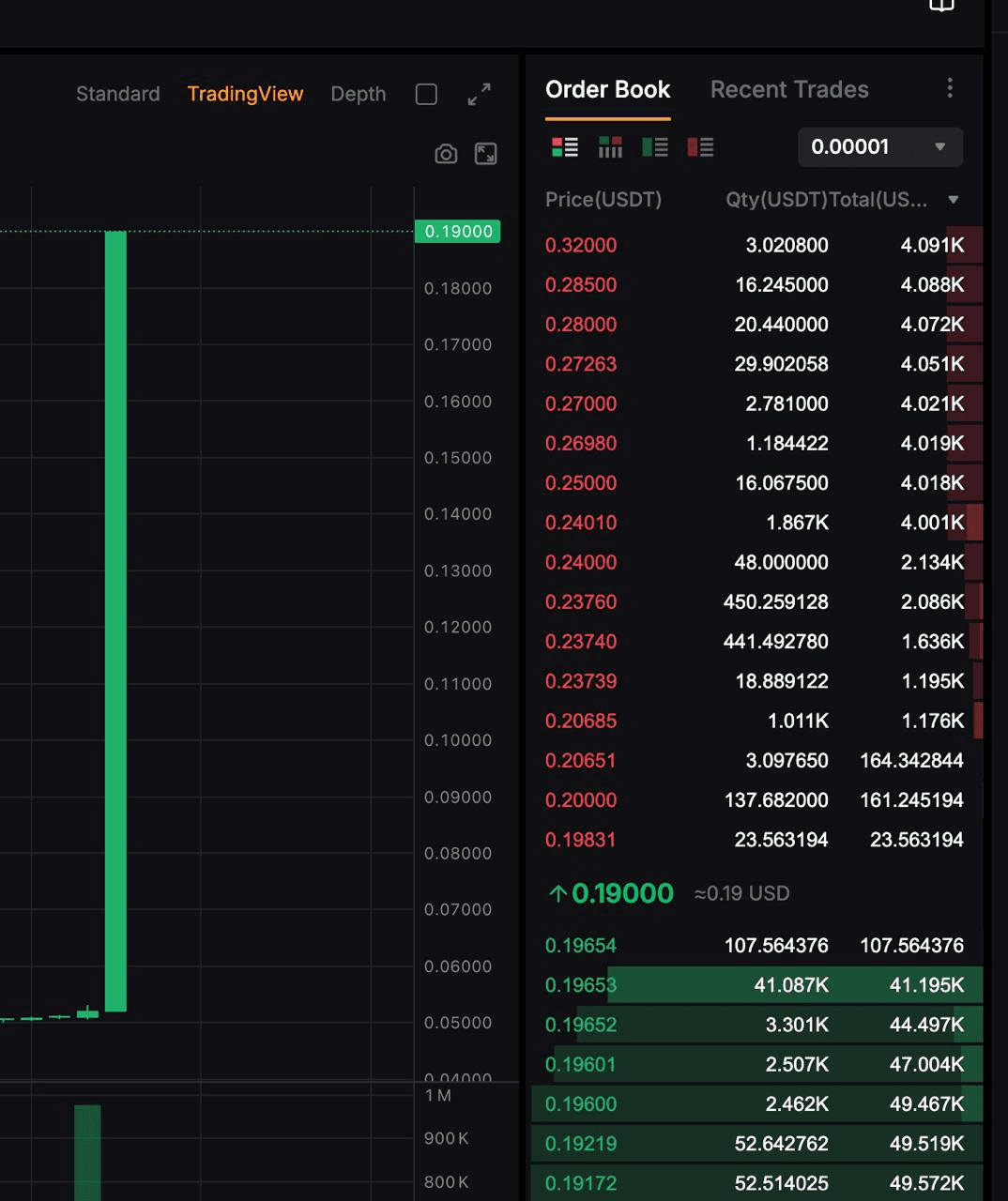The image size is (1008, 1201).
Task: Click the green 0.19000 price label on chart axis
Action: [458, 232]
